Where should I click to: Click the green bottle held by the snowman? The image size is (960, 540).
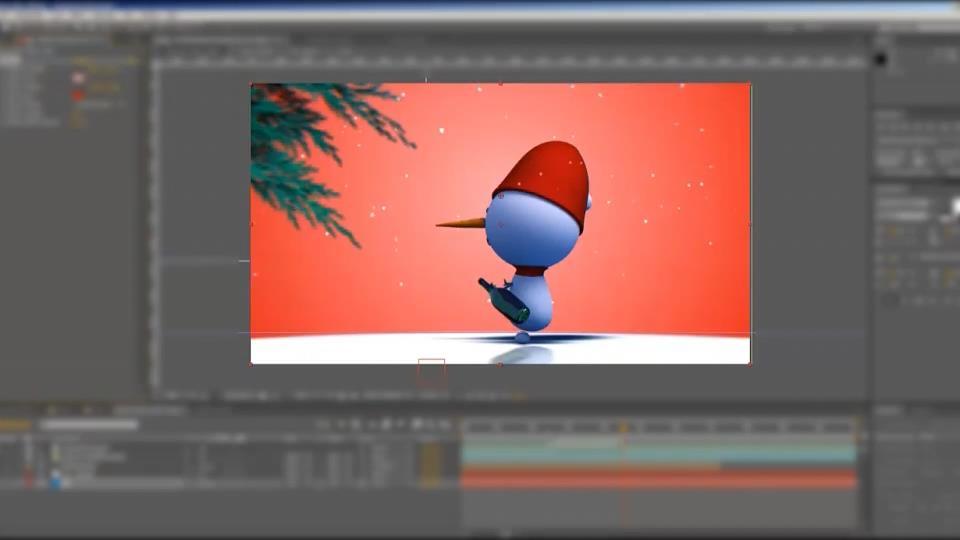point(504,301)
